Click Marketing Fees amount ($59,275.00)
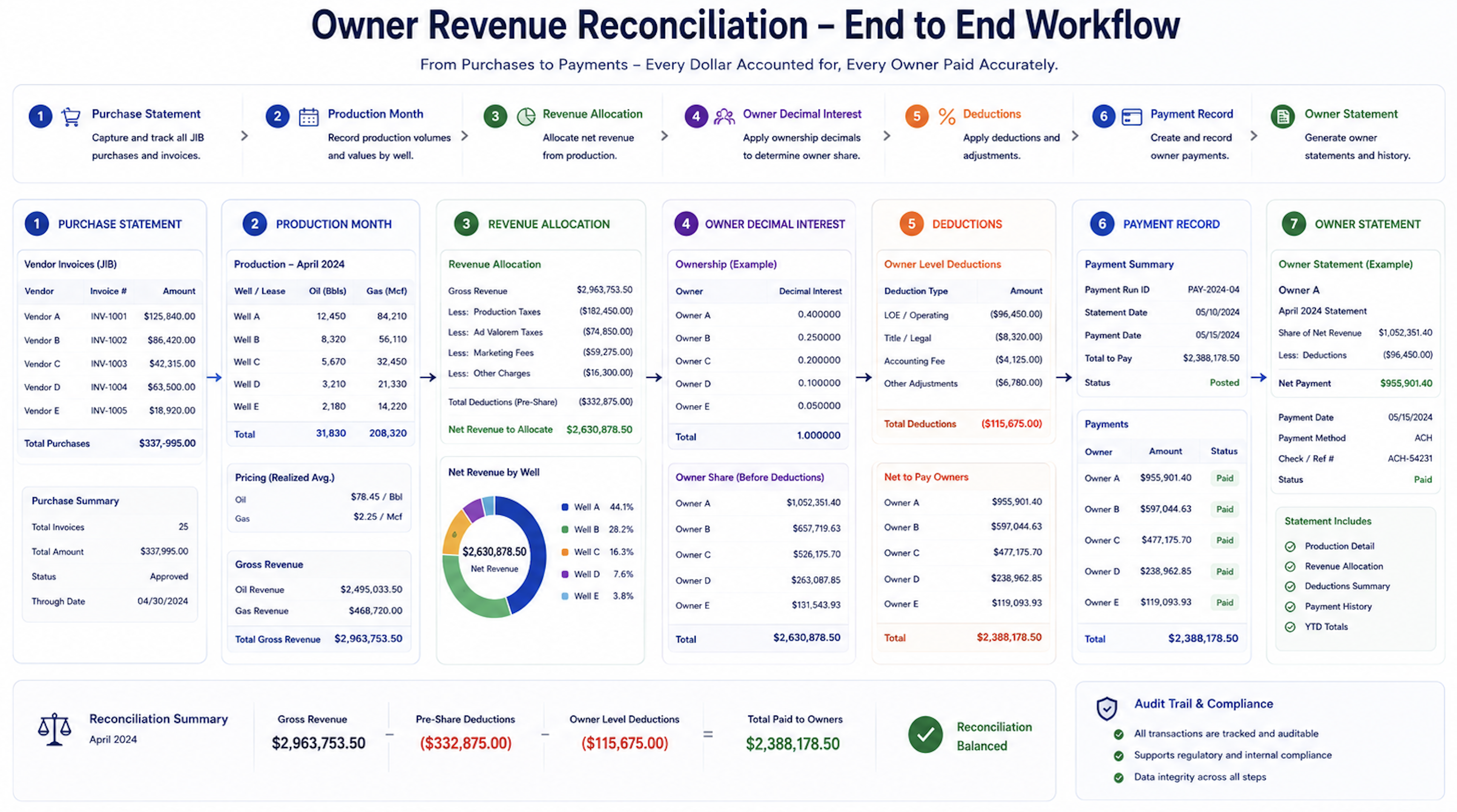The image size is (1457, 812). pos(608,352)
